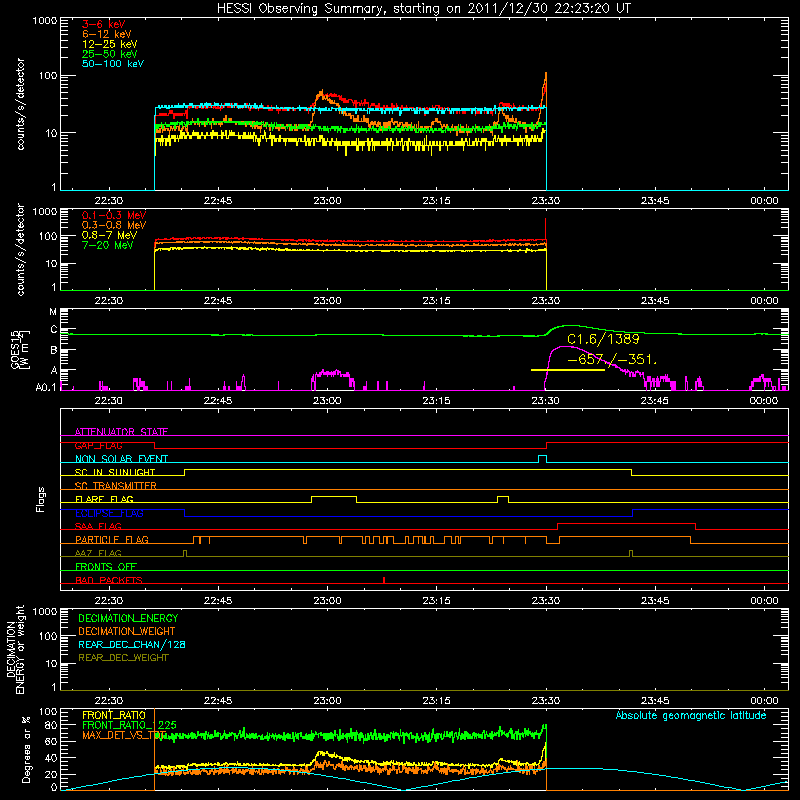Click the '-657/-351.' flare position text
Screen dimensions: 800x800
pyautogui.click(x=612, y=359)
